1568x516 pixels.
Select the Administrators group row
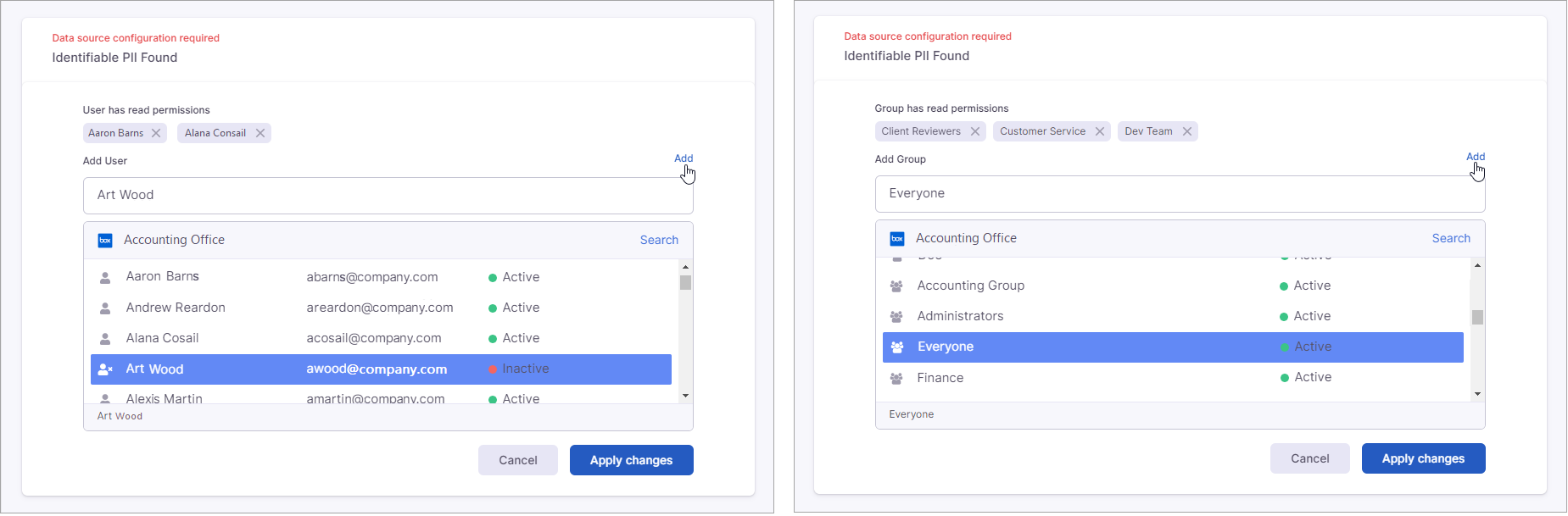click(x=960, y=316)
